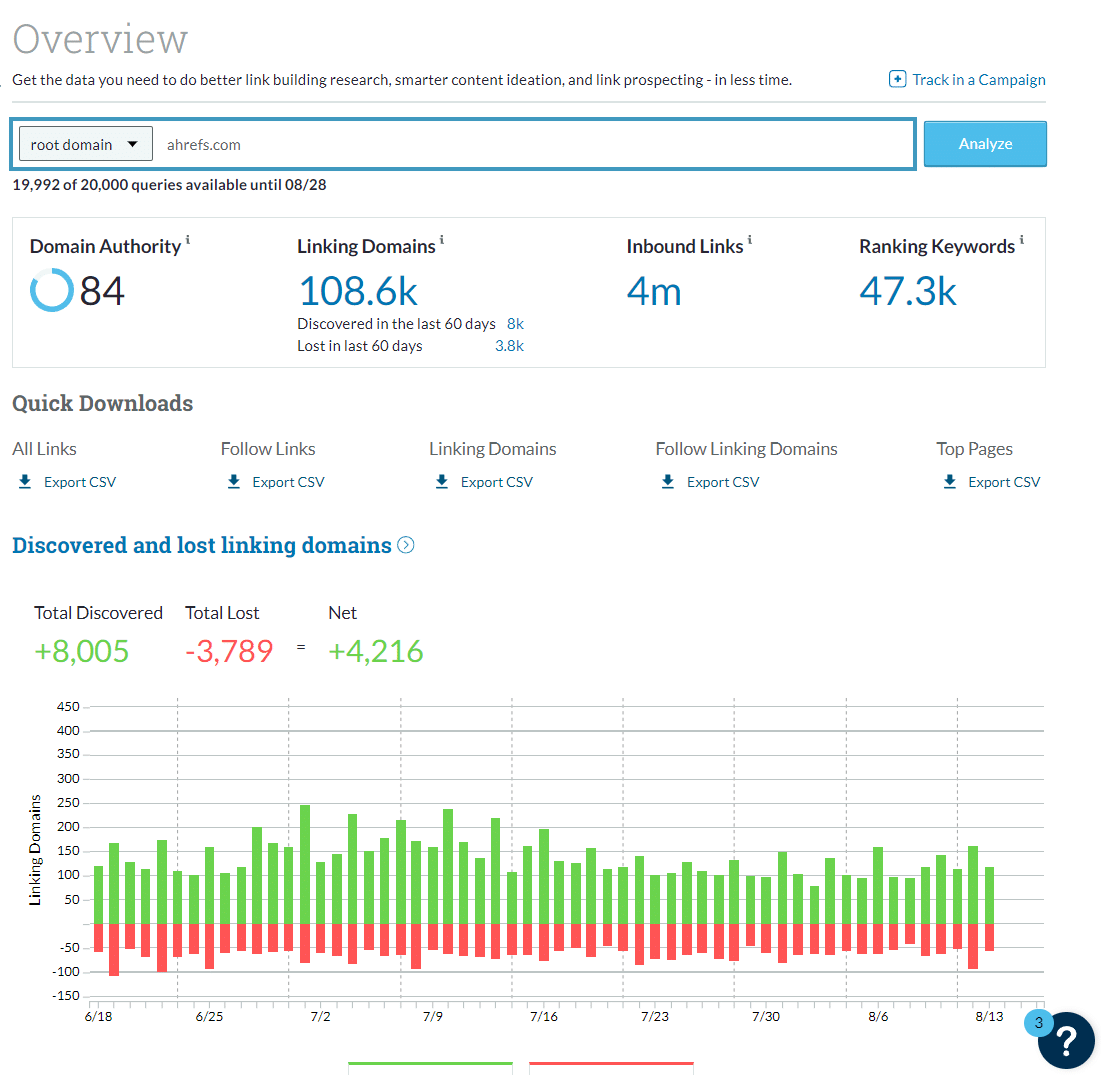1101x1075 pixels.
Task: Open the 8k discovered domains link
Action: 515,324
